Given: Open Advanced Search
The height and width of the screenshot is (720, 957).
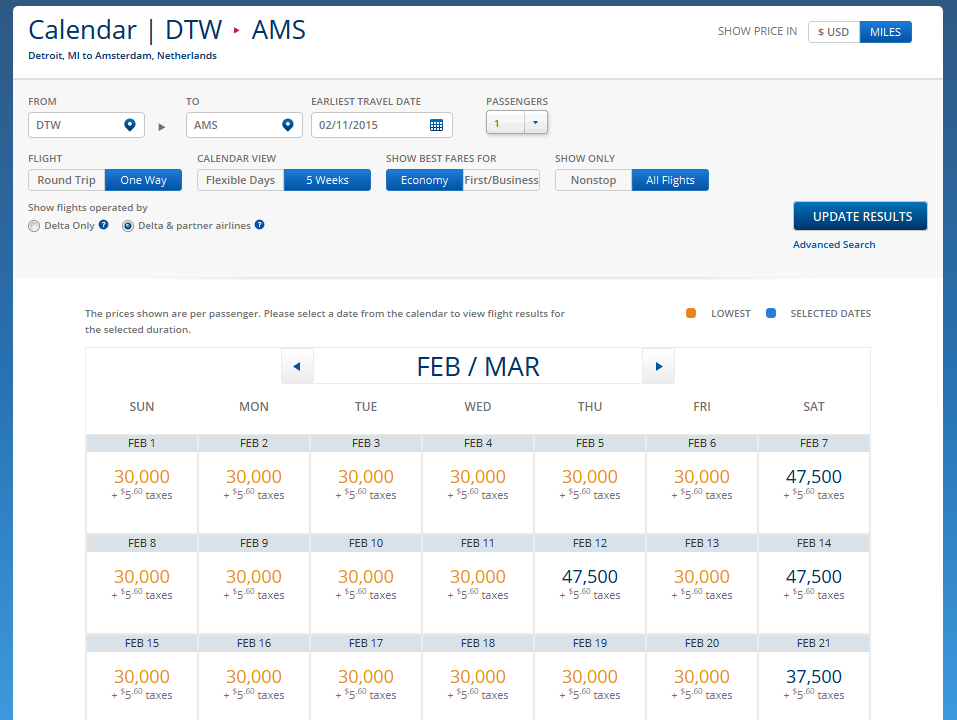Looking at the screenshot, I should pos(833,244).
